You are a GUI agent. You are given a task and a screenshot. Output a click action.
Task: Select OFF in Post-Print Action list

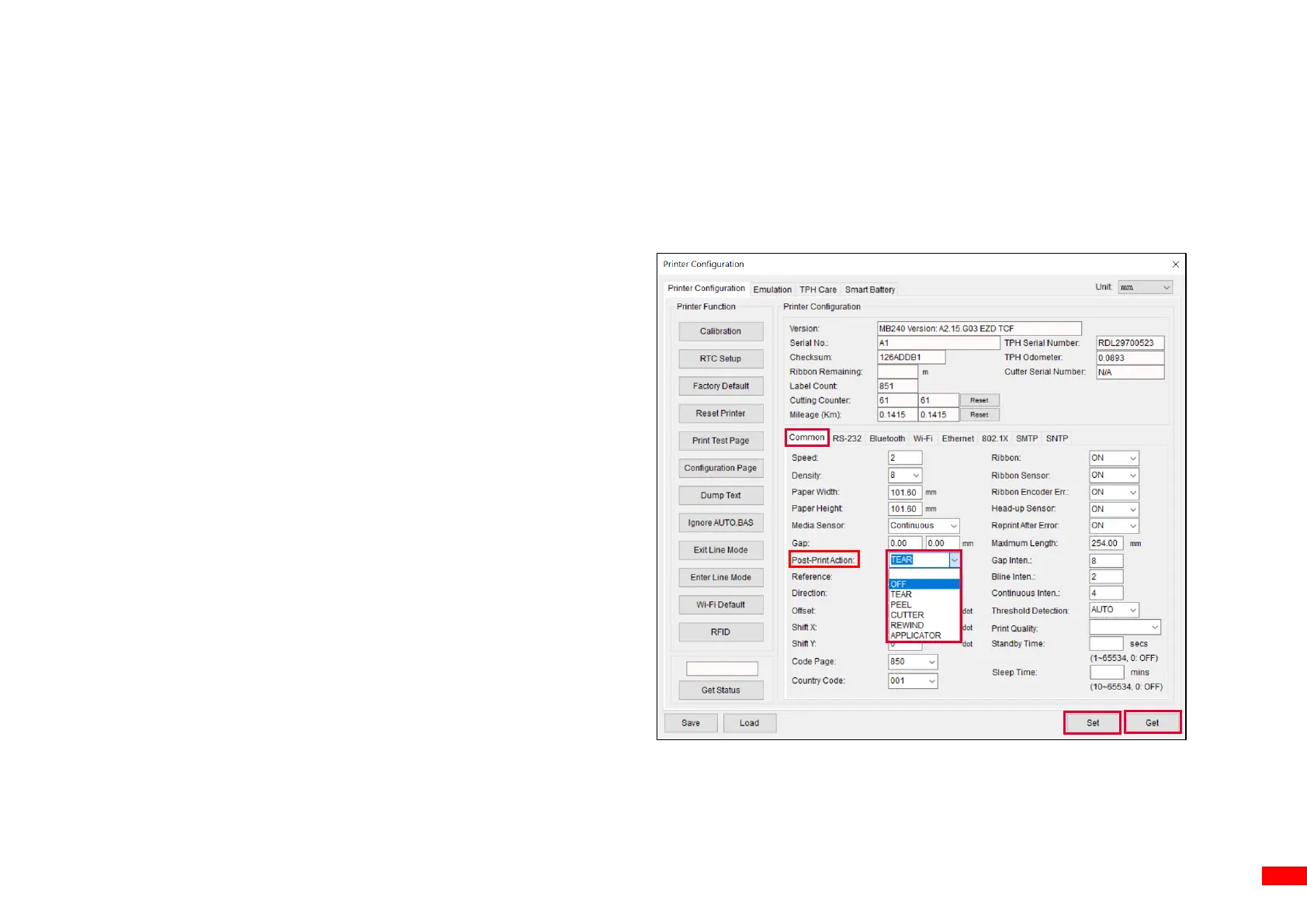(924, 584)
